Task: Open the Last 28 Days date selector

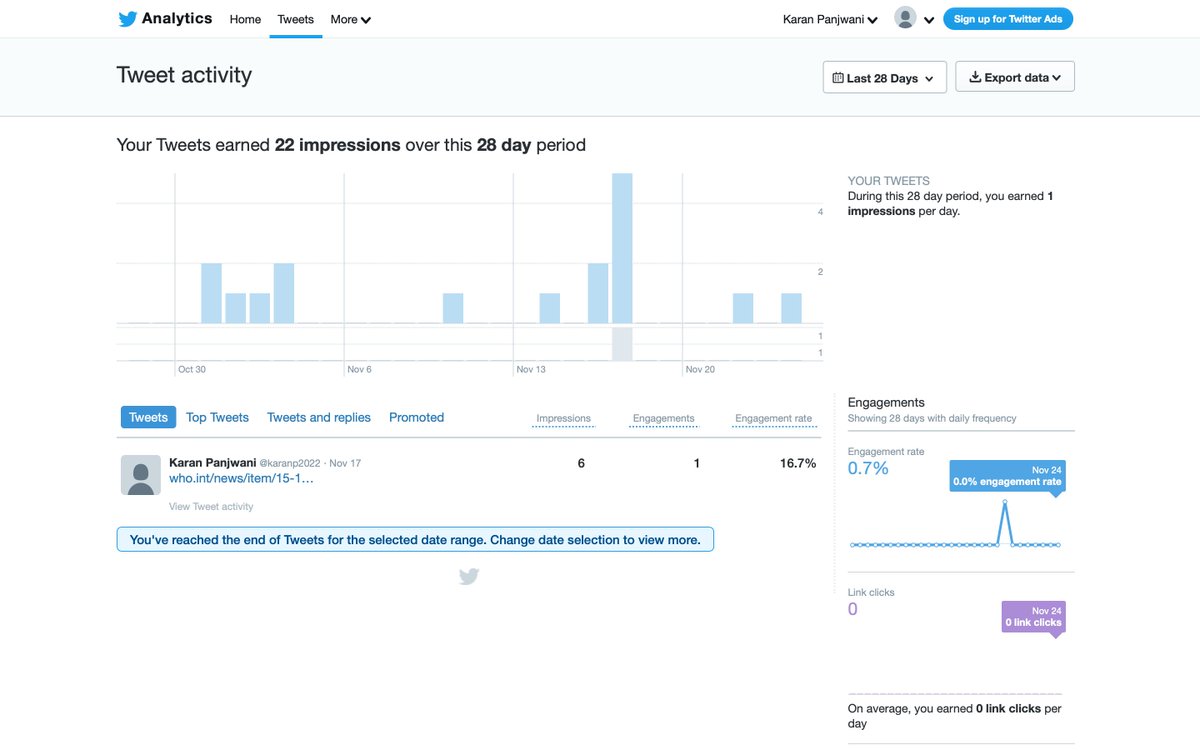Action: 885,78
